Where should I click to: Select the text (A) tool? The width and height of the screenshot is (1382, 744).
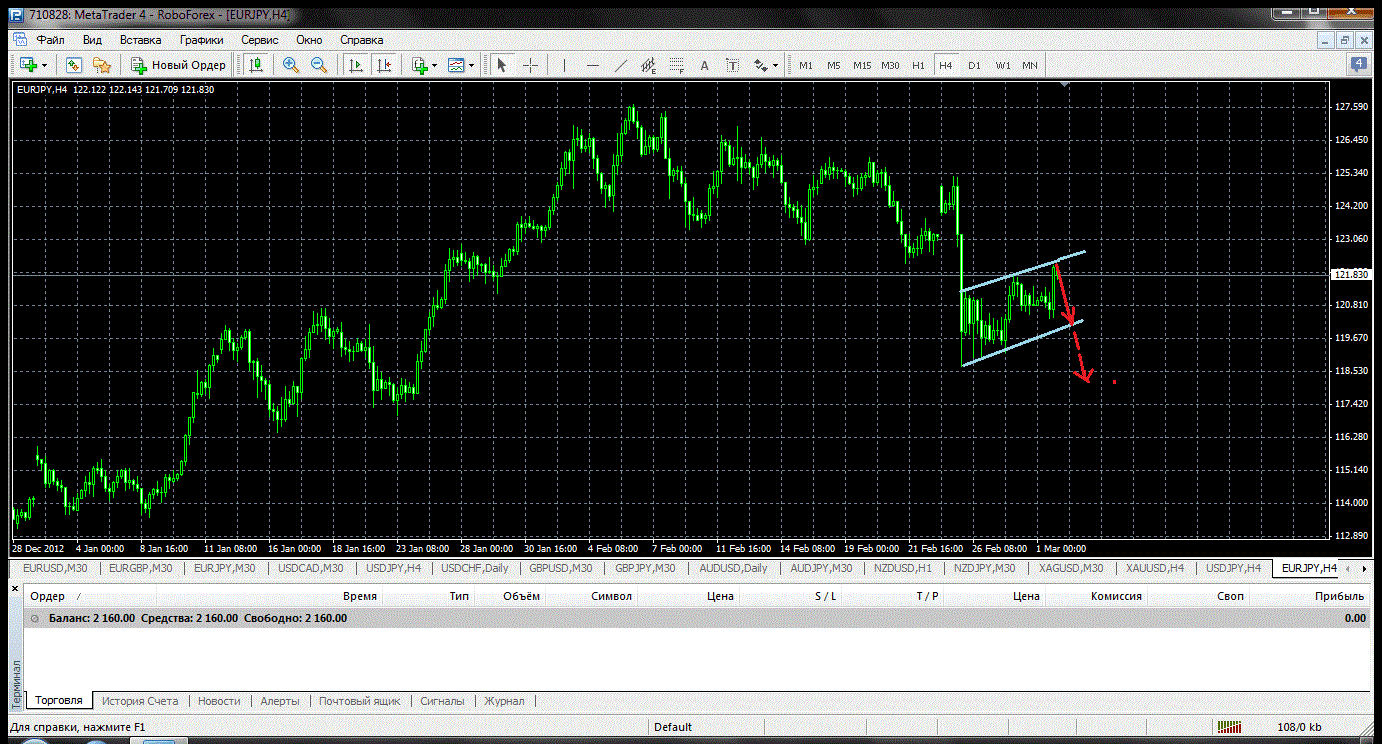coord(704,65)
